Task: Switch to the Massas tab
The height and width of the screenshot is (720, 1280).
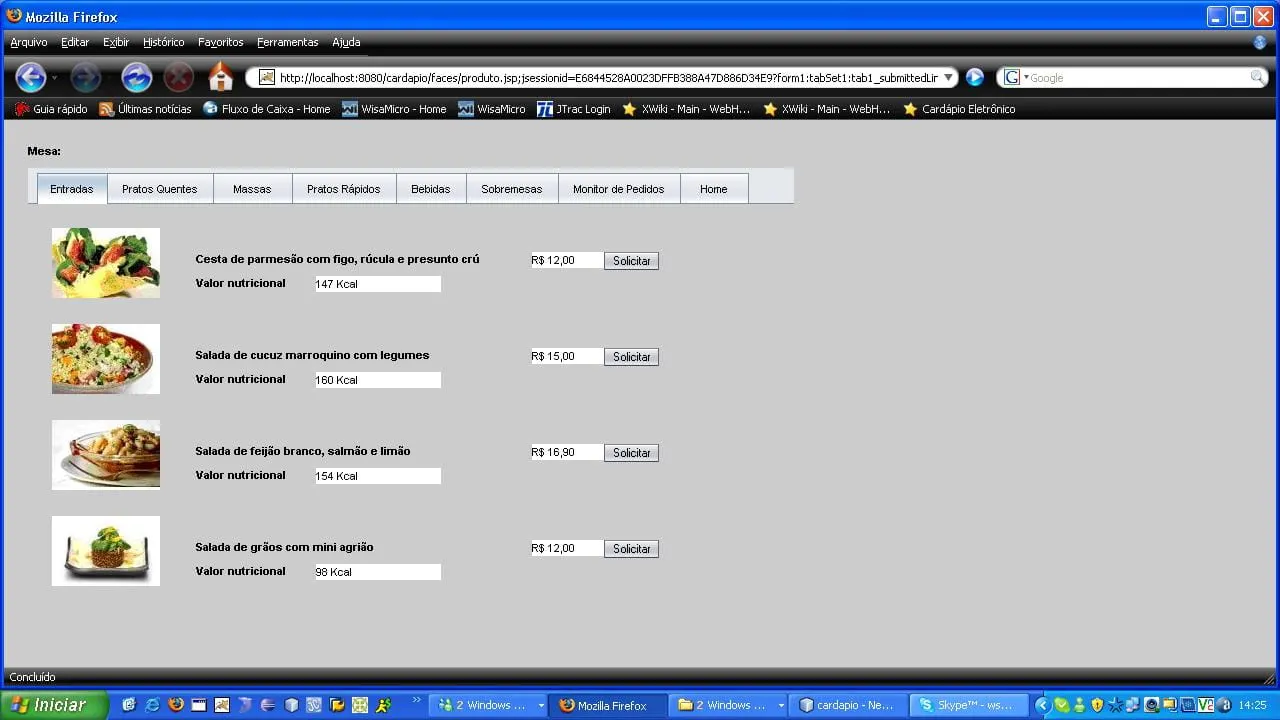Action: pos(252,189)
